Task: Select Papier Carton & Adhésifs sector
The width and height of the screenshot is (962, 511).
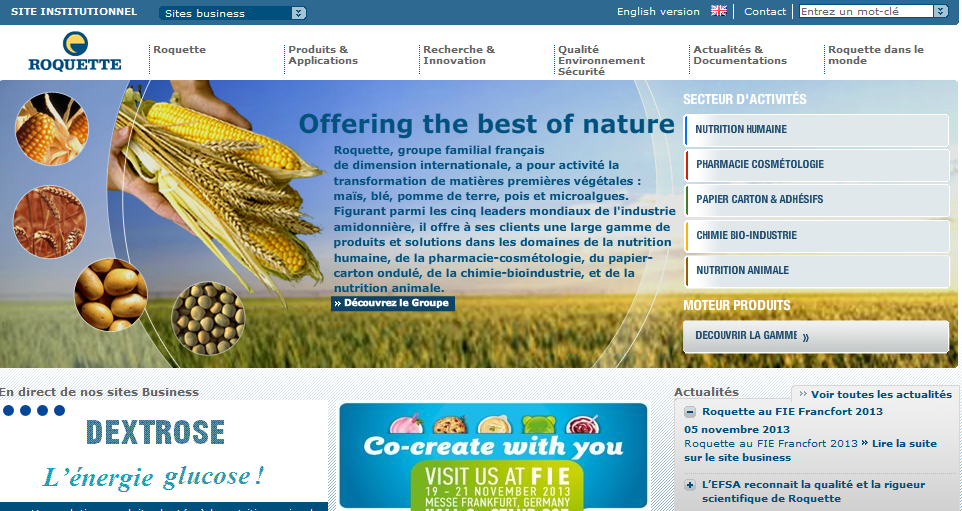Action: point(817,200)
